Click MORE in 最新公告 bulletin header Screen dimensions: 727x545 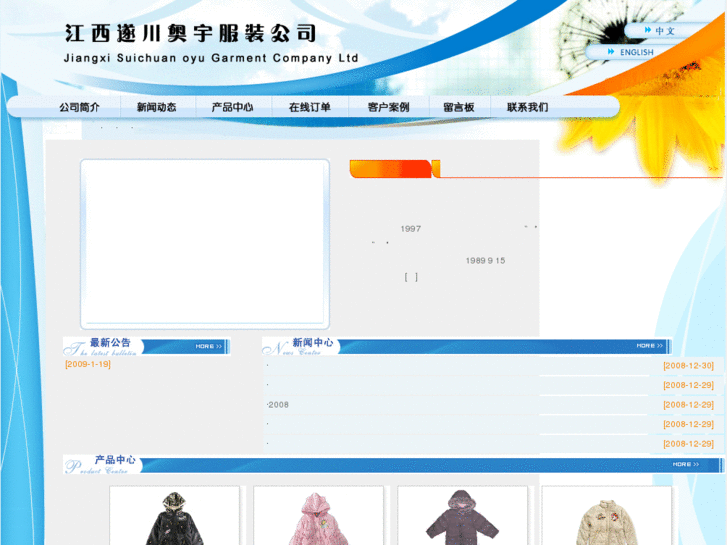point(209,346)
